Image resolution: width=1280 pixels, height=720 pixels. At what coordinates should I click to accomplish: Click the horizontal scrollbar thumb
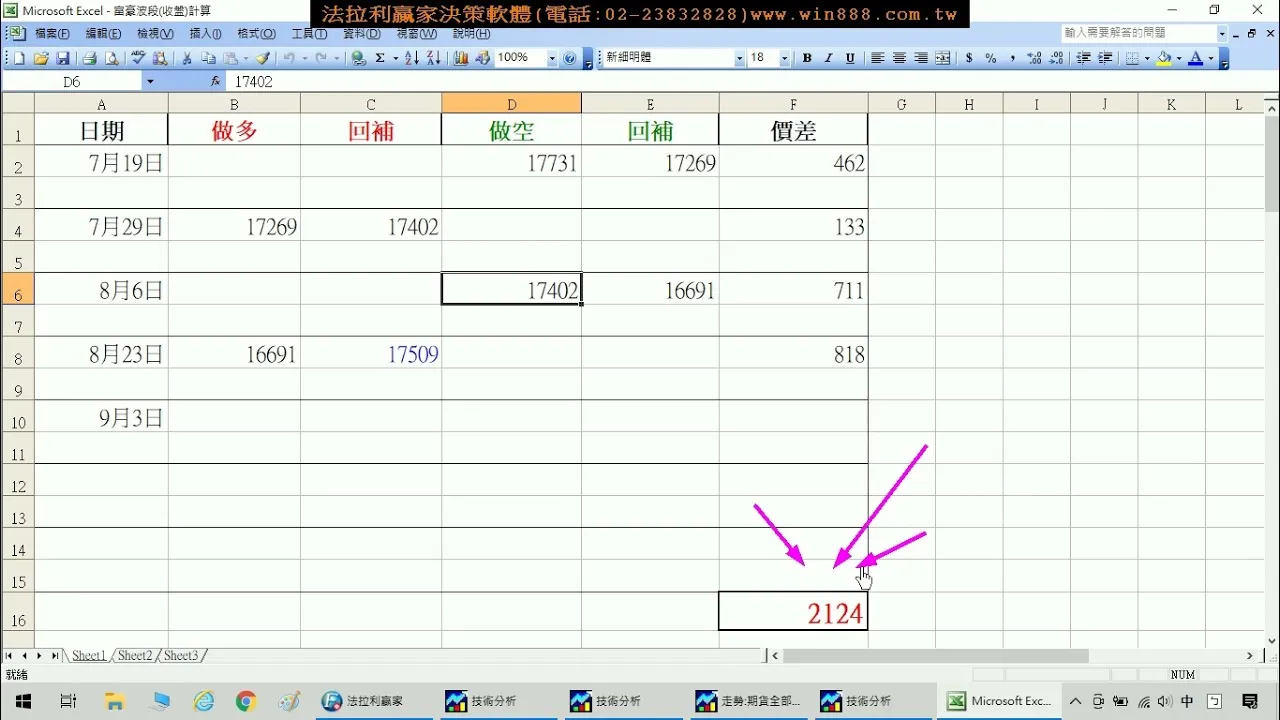[935, 656]
